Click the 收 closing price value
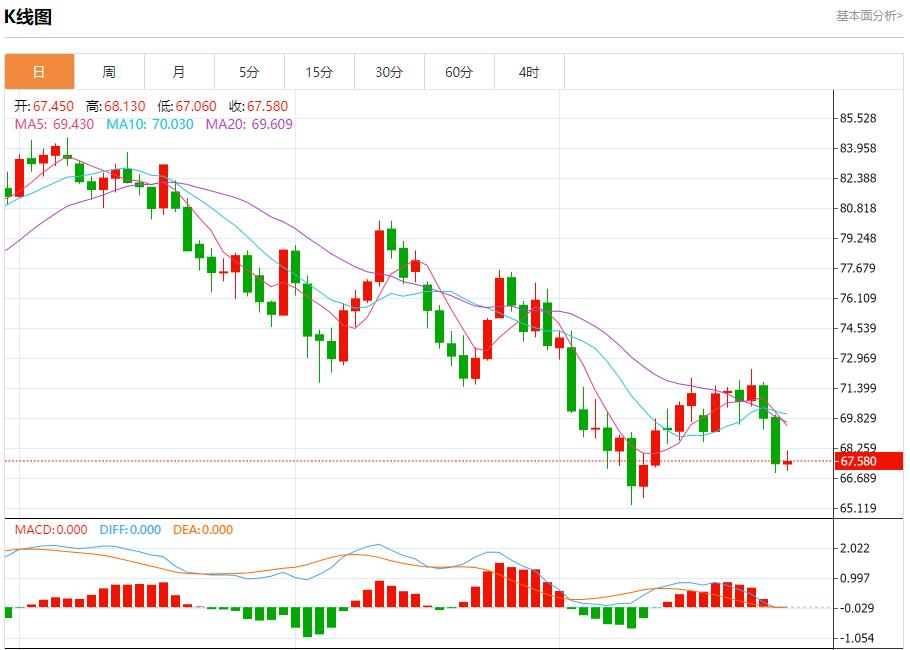Screen dimensions: 910x650 [258, 106]
